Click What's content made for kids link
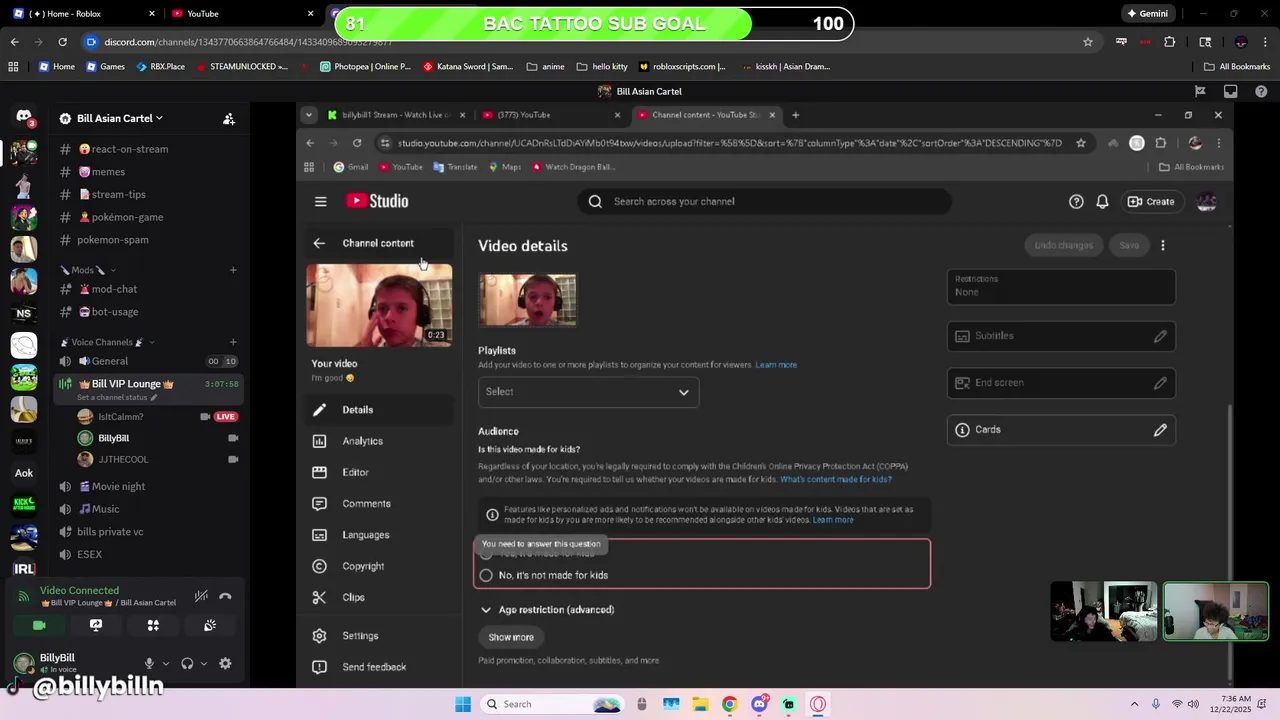 click(x=836, y=480)
